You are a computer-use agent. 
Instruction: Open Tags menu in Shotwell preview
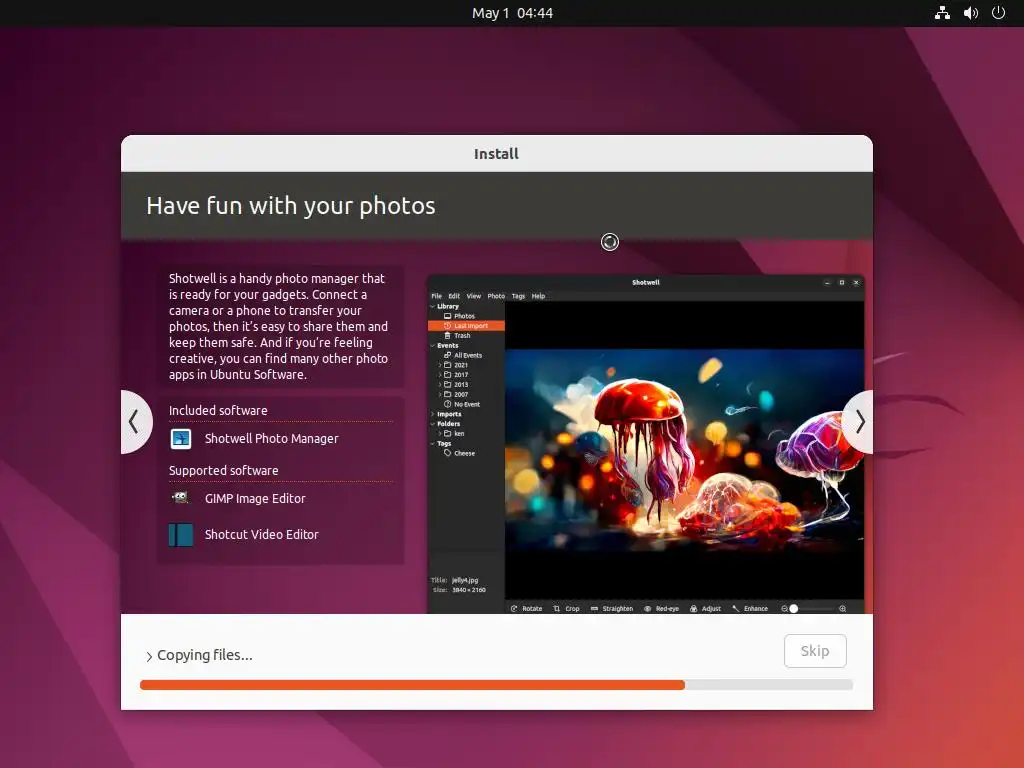(x=518, y=296)
